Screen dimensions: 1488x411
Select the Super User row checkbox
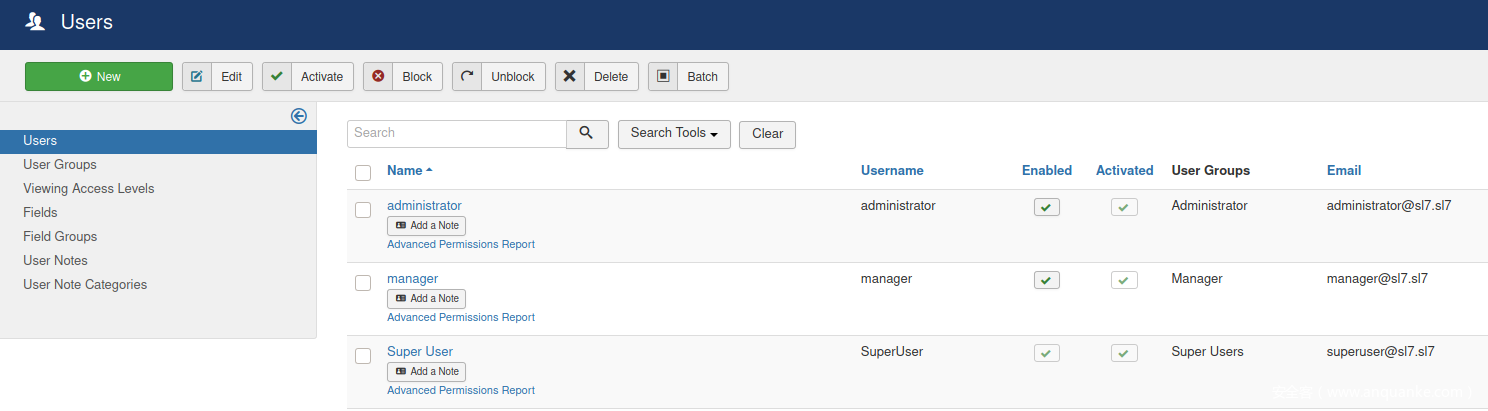(x=363, y=356)
